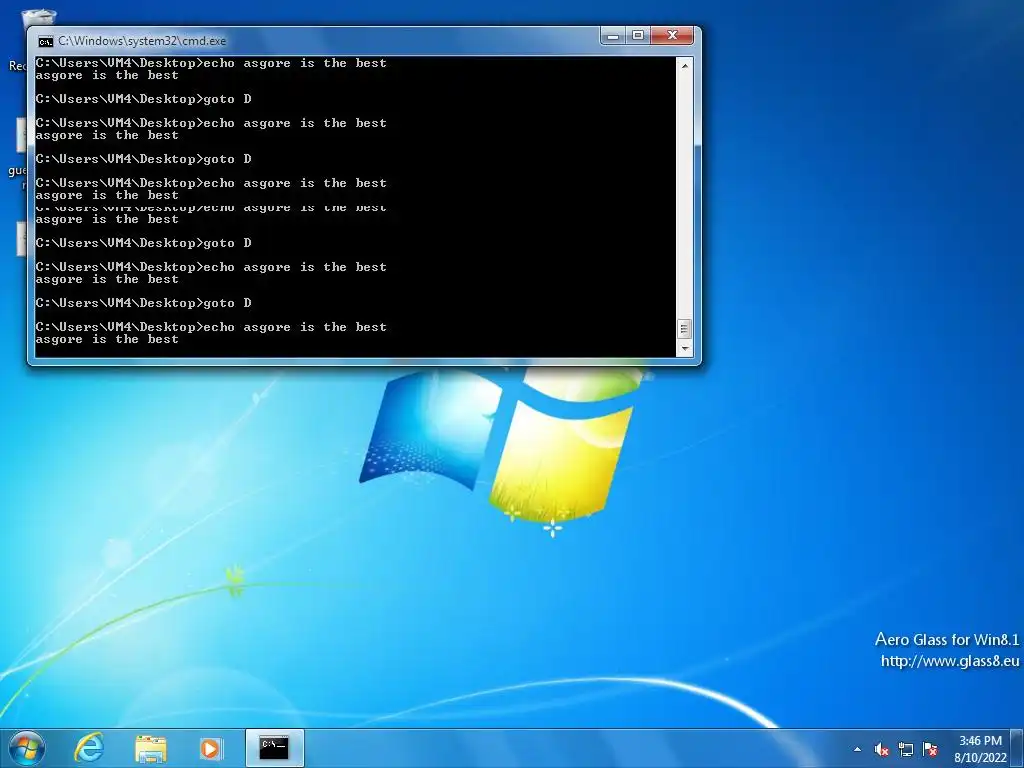The width and height of the screenshot is (1024, 768).
Task: Launch Windows Media Player from the taskbar
Action: [211, 748]
